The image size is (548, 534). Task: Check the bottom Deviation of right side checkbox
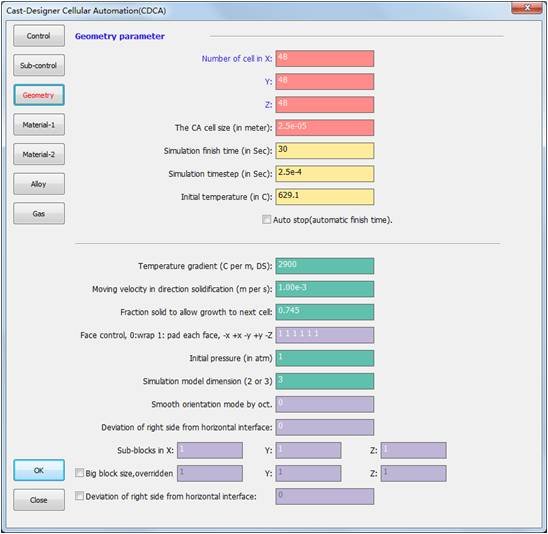tap(79, 496)
